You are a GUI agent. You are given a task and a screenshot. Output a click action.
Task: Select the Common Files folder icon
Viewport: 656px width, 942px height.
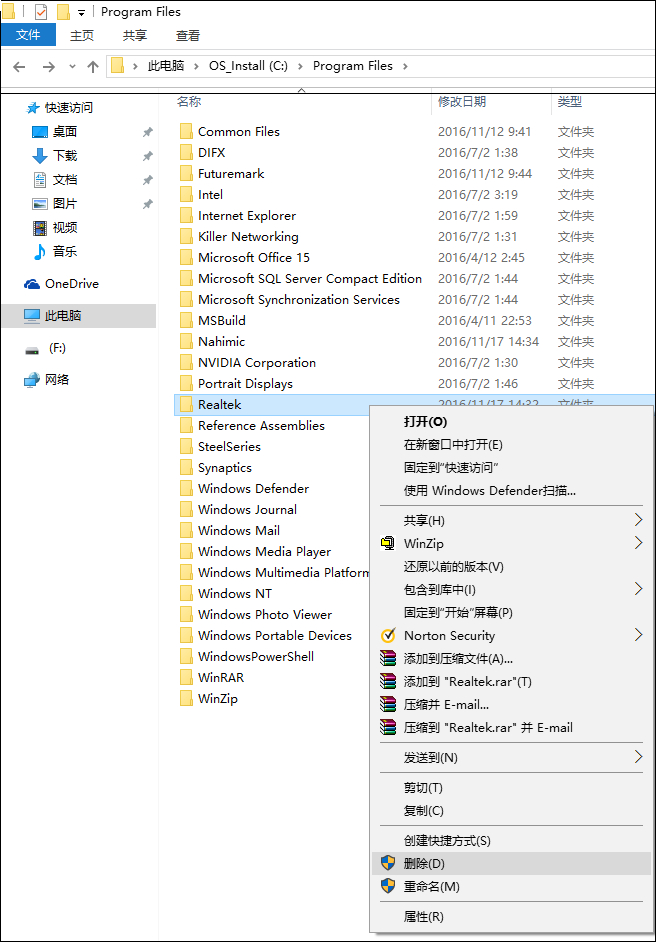tap(187, 132)
